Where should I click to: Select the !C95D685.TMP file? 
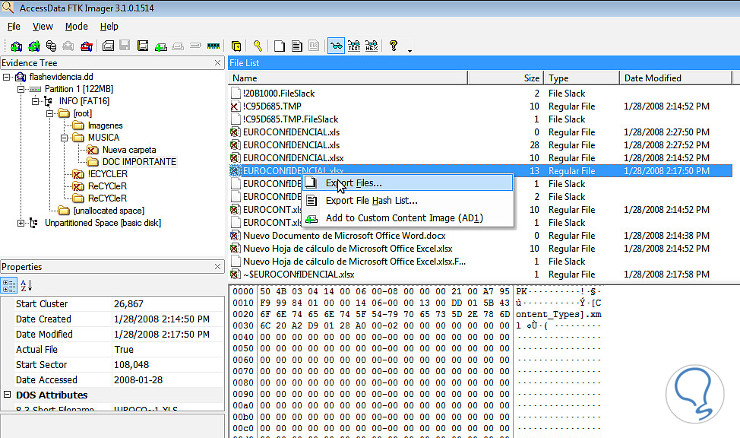point(272,107)
